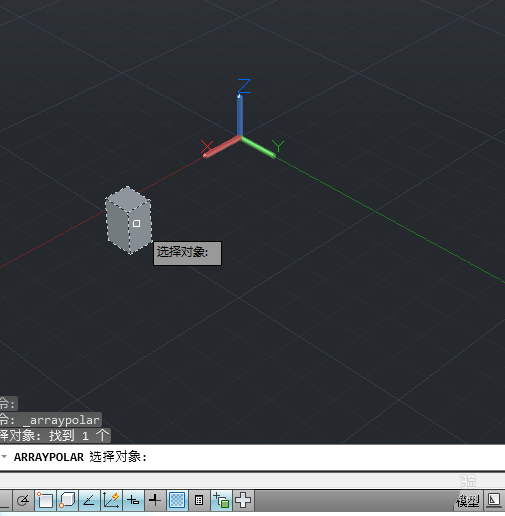The image size is (505, 516).
Task: Click the UCS icon Y axis
Action: point(258,147)
